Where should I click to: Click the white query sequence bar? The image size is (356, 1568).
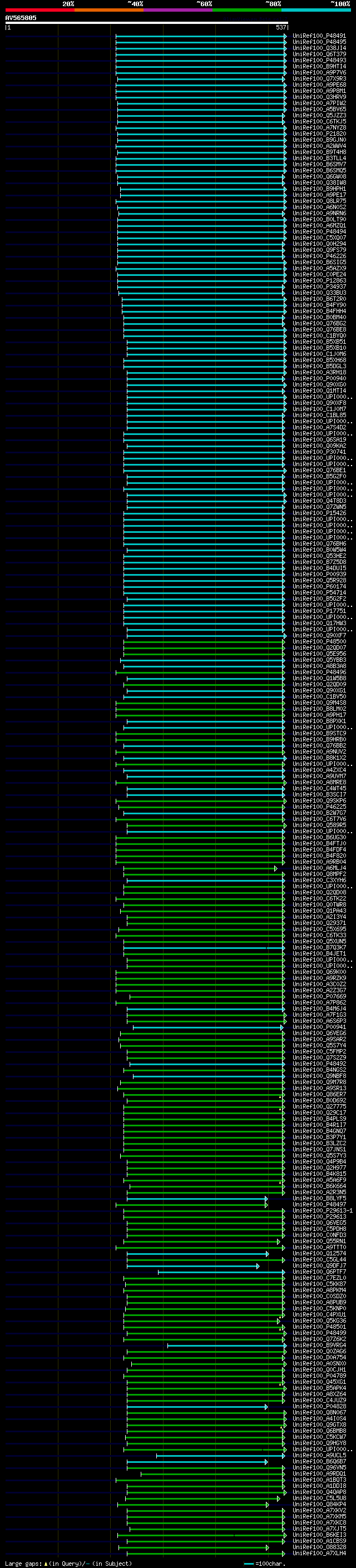point(147,22)
